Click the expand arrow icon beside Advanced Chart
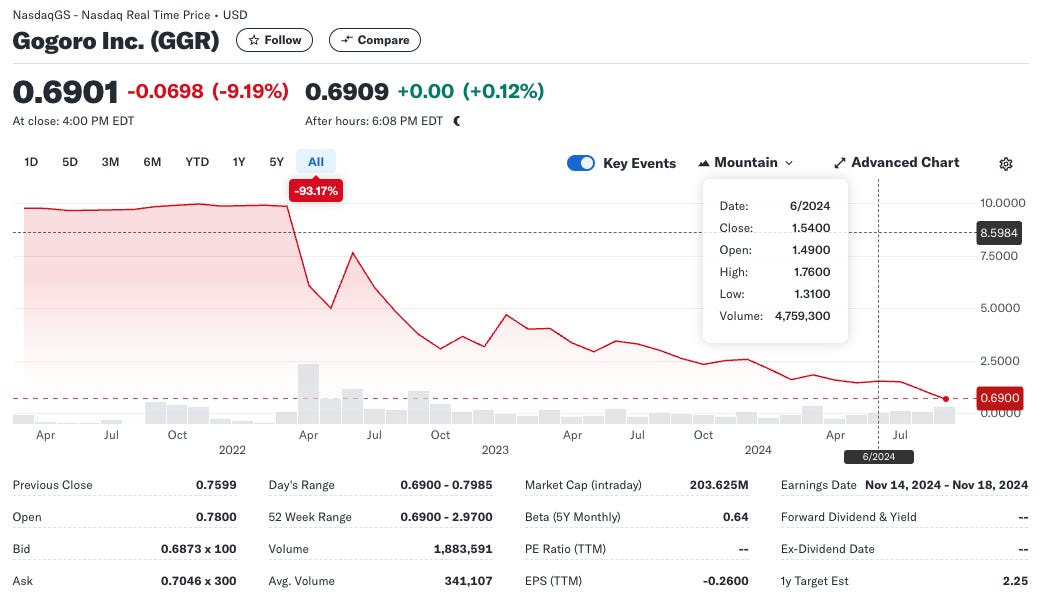The width and height of the screenshot is (1042, 604). pos(840,163)
